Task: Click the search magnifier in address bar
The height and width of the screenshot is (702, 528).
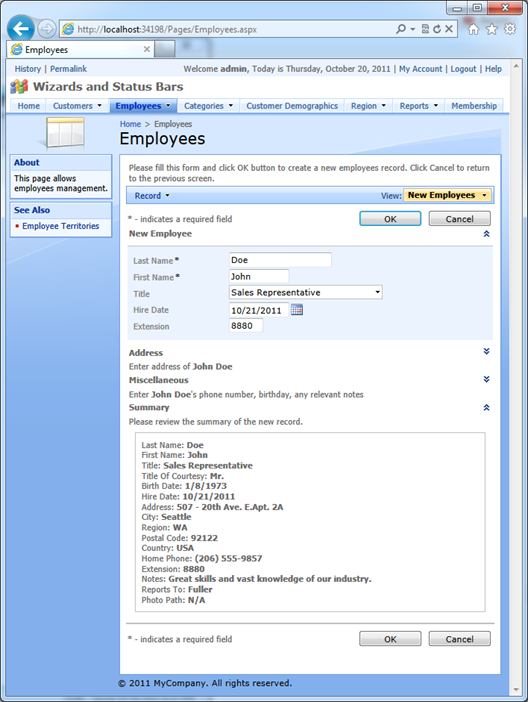Action: [401, 29]
